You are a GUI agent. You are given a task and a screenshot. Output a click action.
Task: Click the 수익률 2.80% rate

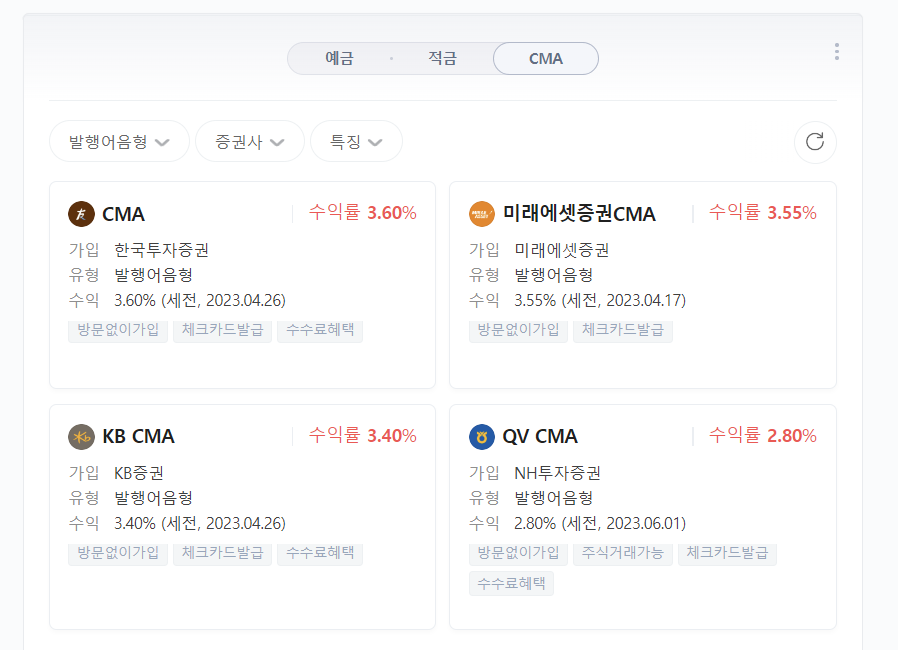[x=763, y=435]
